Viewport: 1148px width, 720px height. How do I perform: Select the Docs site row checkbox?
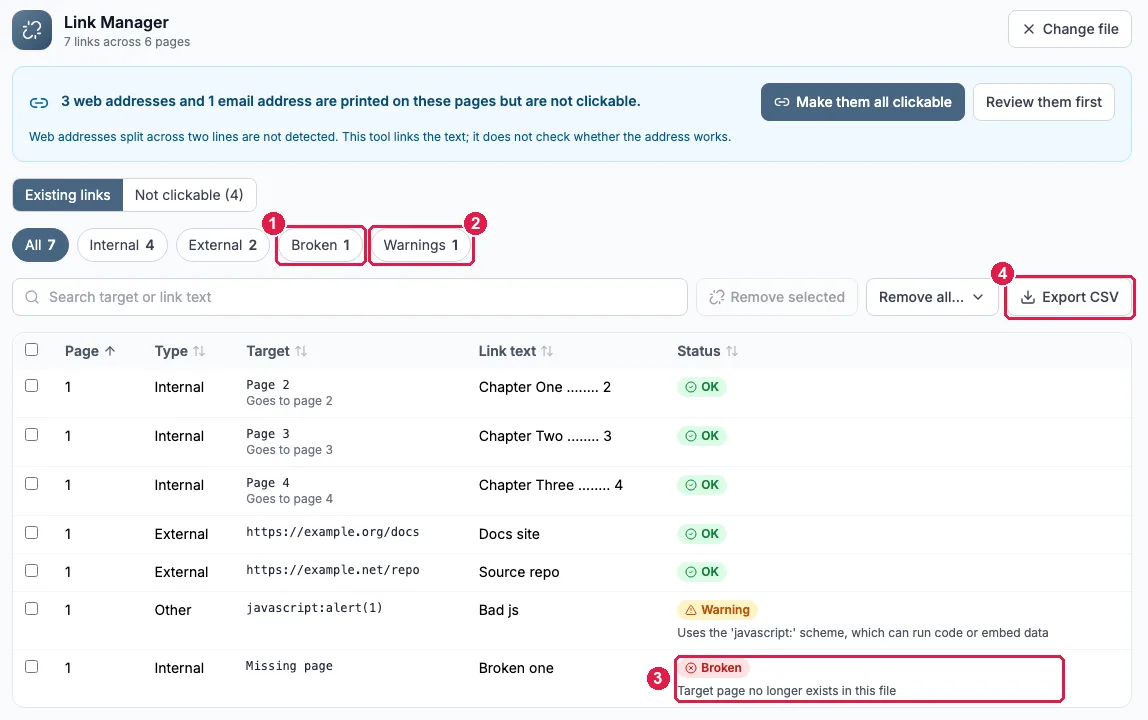pos(31,532)
